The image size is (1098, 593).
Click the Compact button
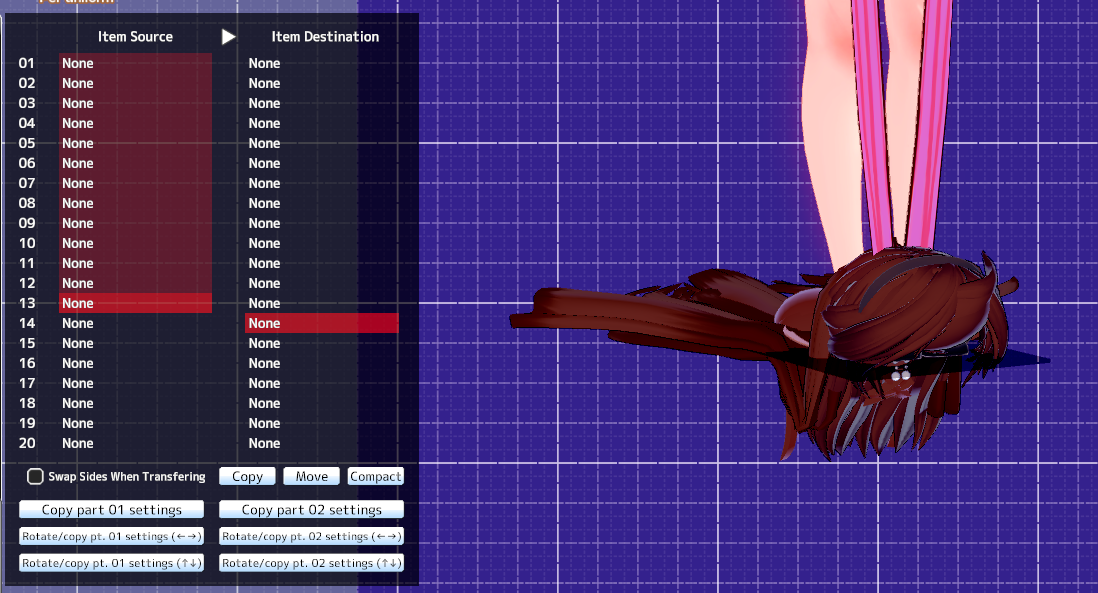point(375,477)
